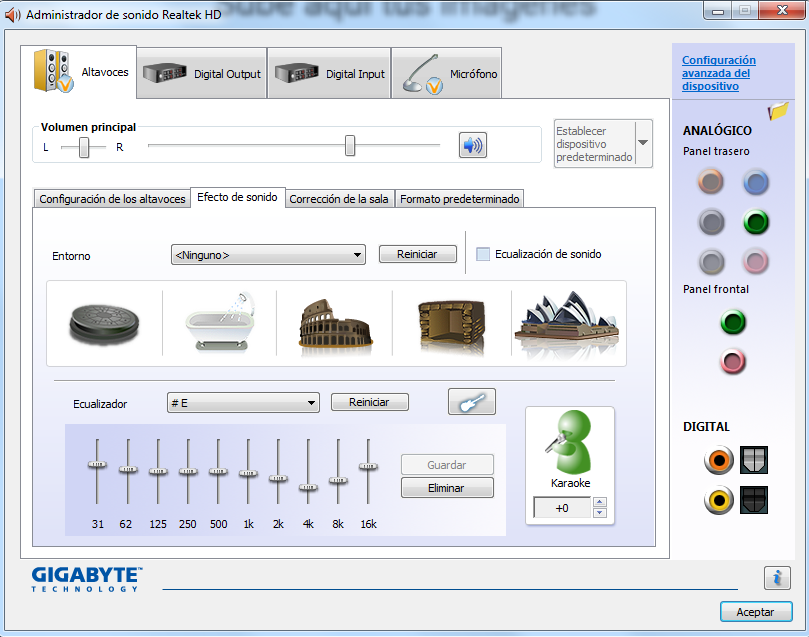The height and width of the screenshot is (637, 809).
Task: Click the upper optical digital connector
Action: pos(754,460)
